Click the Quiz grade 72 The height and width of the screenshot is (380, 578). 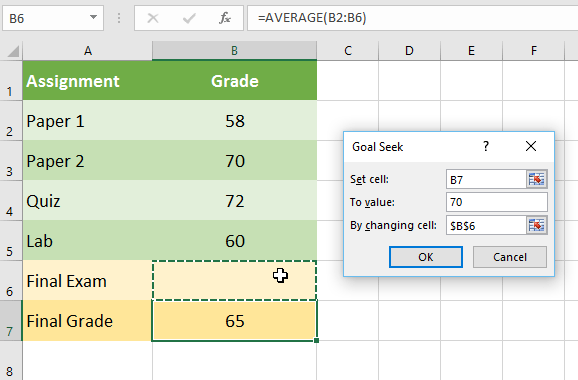coord(234,201)
